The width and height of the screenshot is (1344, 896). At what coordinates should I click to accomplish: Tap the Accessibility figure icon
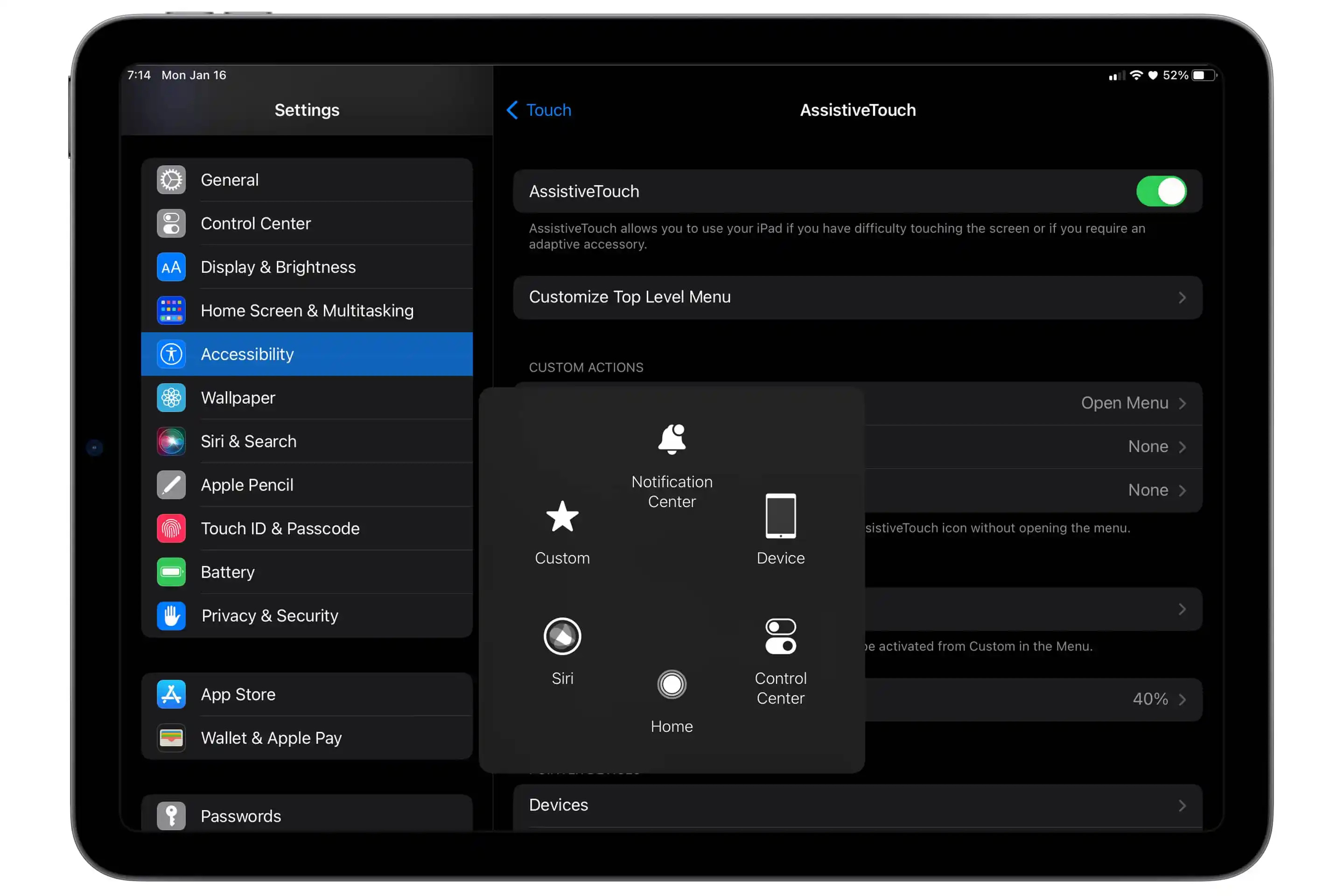(x=171, y=354)
